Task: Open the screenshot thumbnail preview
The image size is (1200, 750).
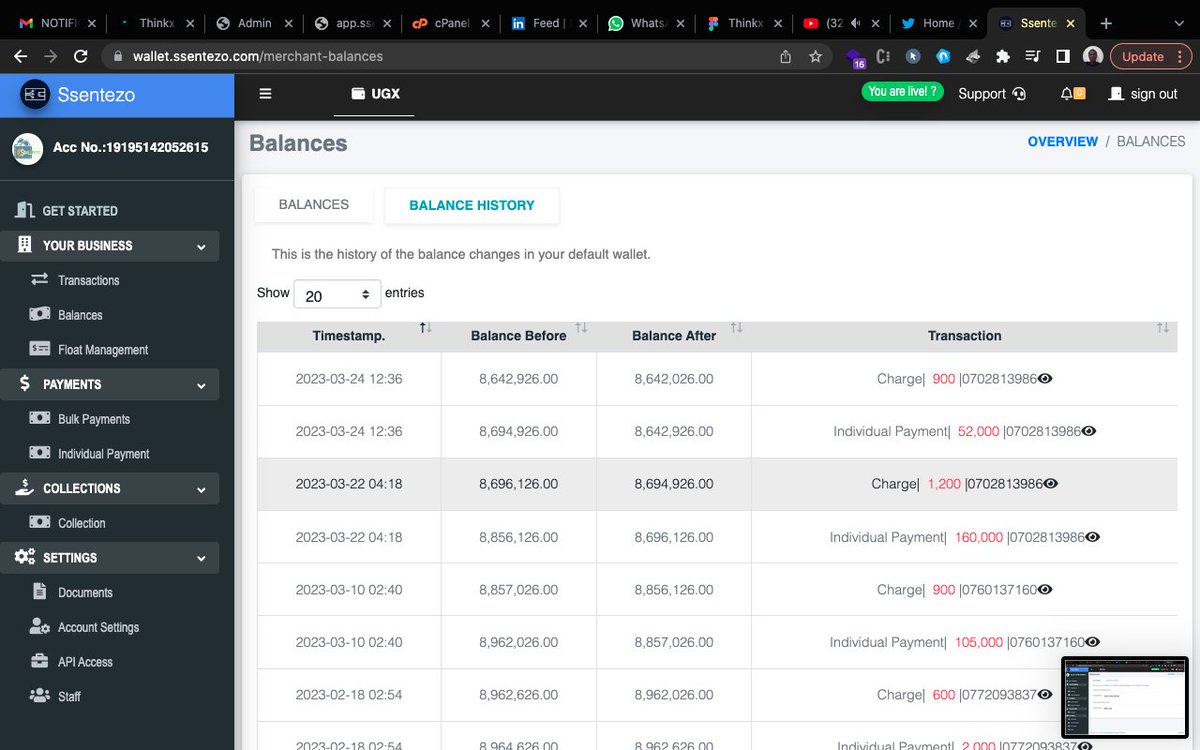Action: pos(1124,697)
